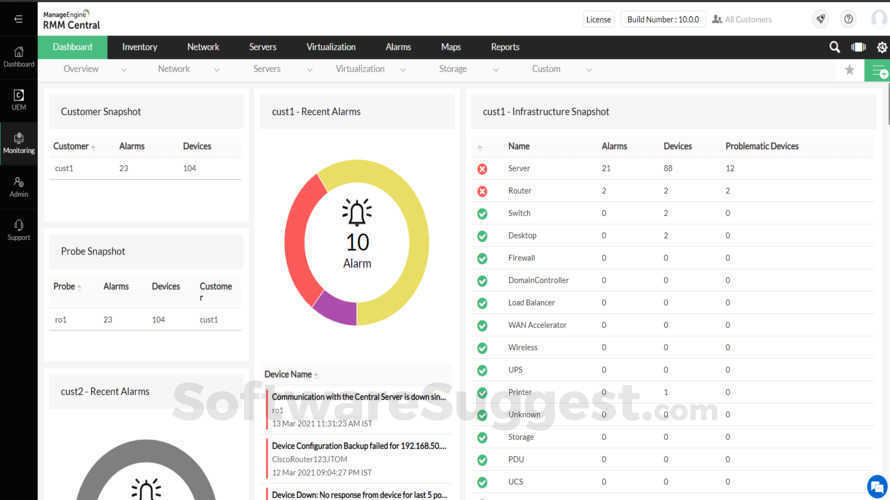This screenshot has height=500, width=890.
Task: Expand the Overview dropdown
Action: click(124, 70)
